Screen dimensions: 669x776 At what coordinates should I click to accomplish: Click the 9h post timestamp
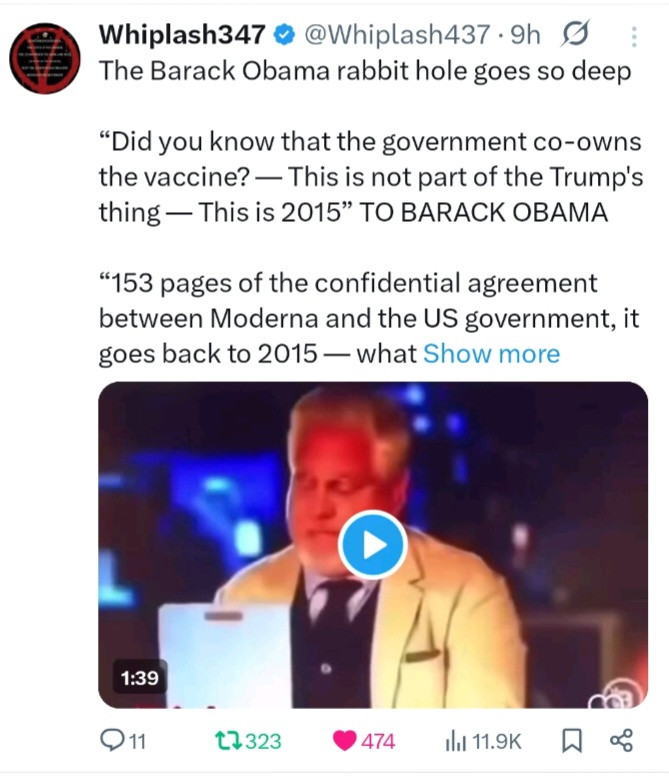[x=526, y=36]
